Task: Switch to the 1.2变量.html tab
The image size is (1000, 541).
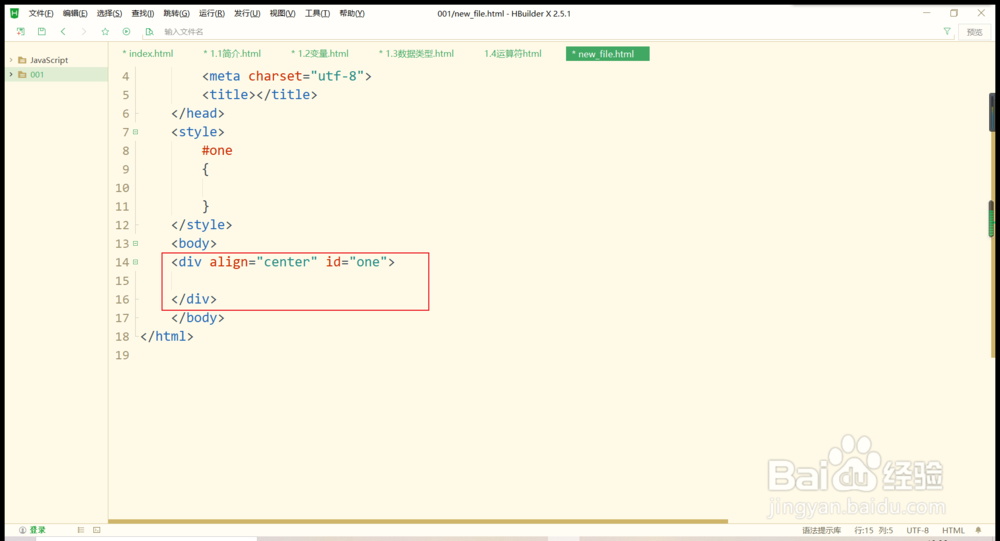Action: click(x=320, y=54)
